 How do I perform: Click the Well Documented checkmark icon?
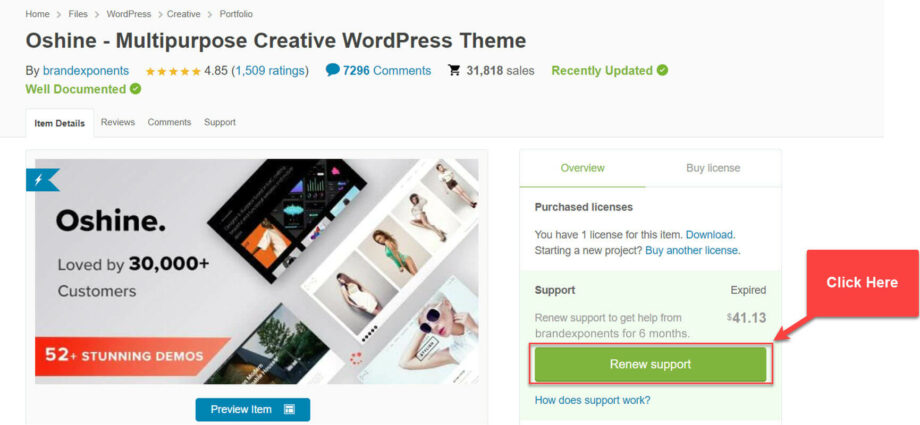point(135,89)
